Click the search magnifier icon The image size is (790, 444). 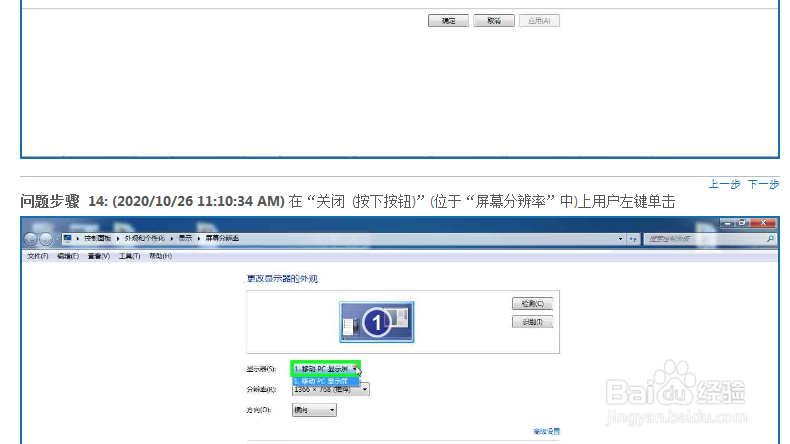(x=770, y=239)
